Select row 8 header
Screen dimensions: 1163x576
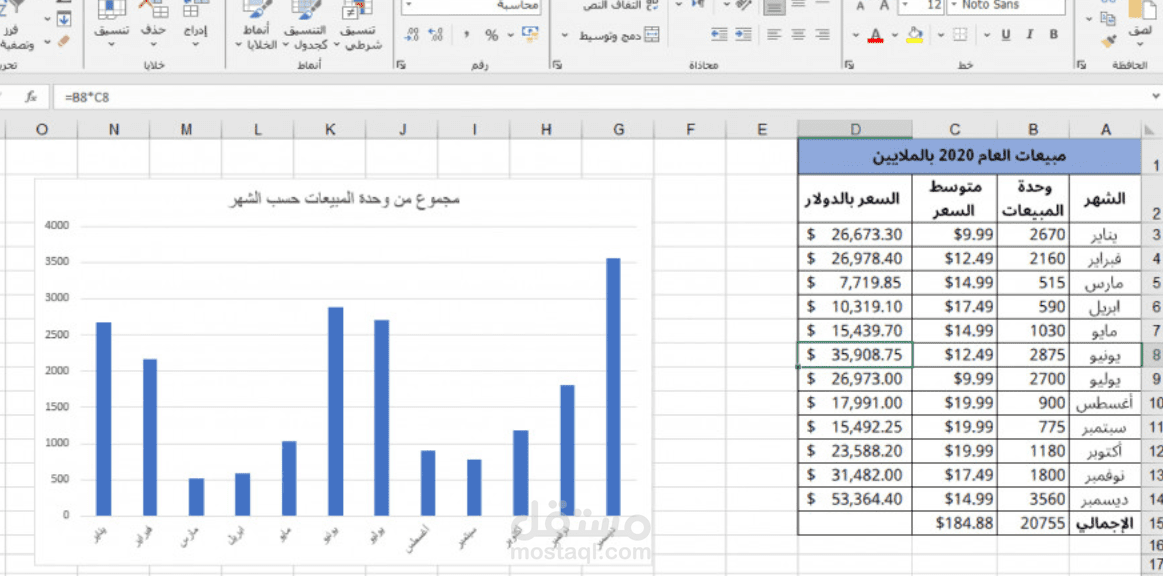click(1154, 354)
